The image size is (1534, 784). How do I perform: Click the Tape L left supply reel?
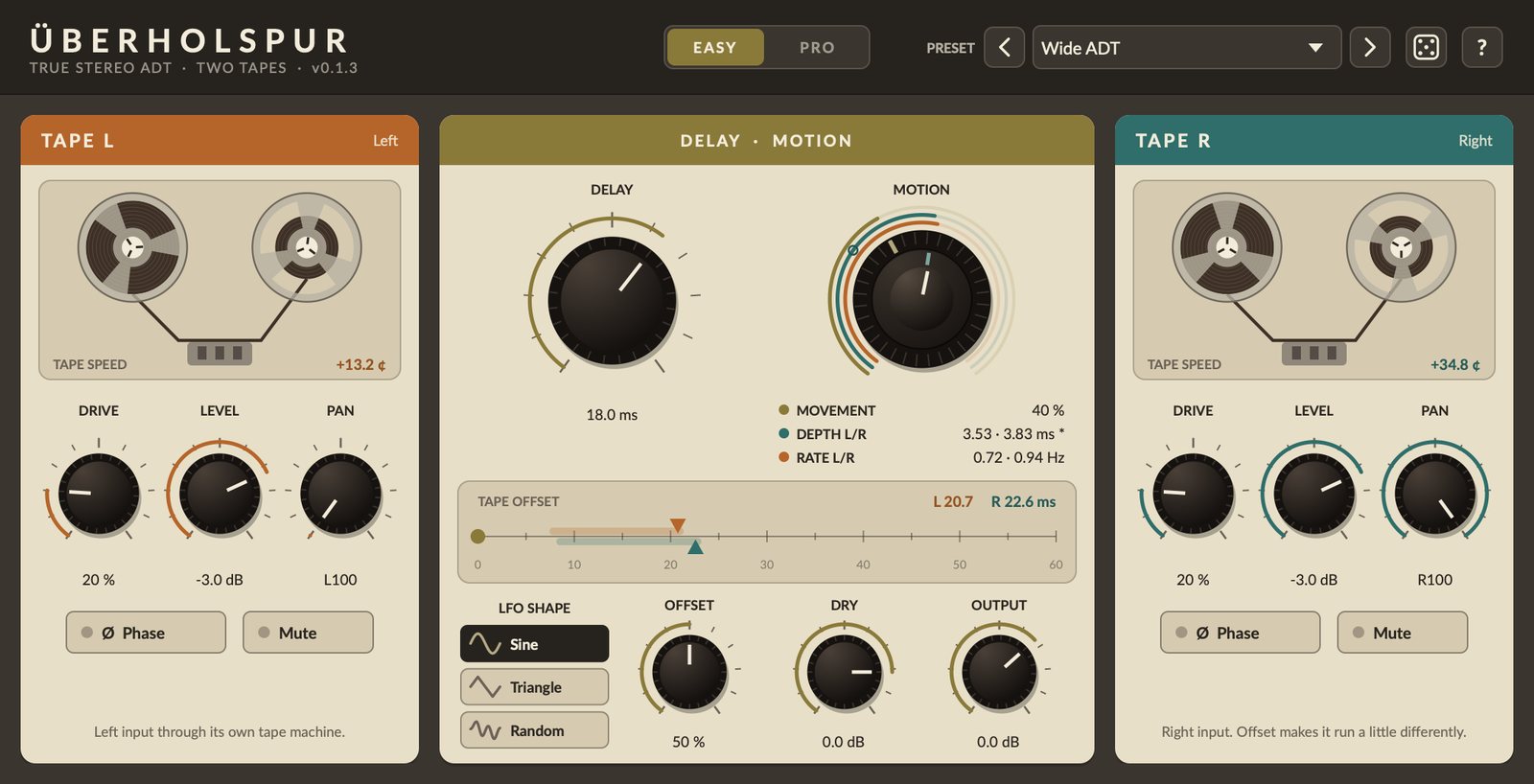coord(132,247)
